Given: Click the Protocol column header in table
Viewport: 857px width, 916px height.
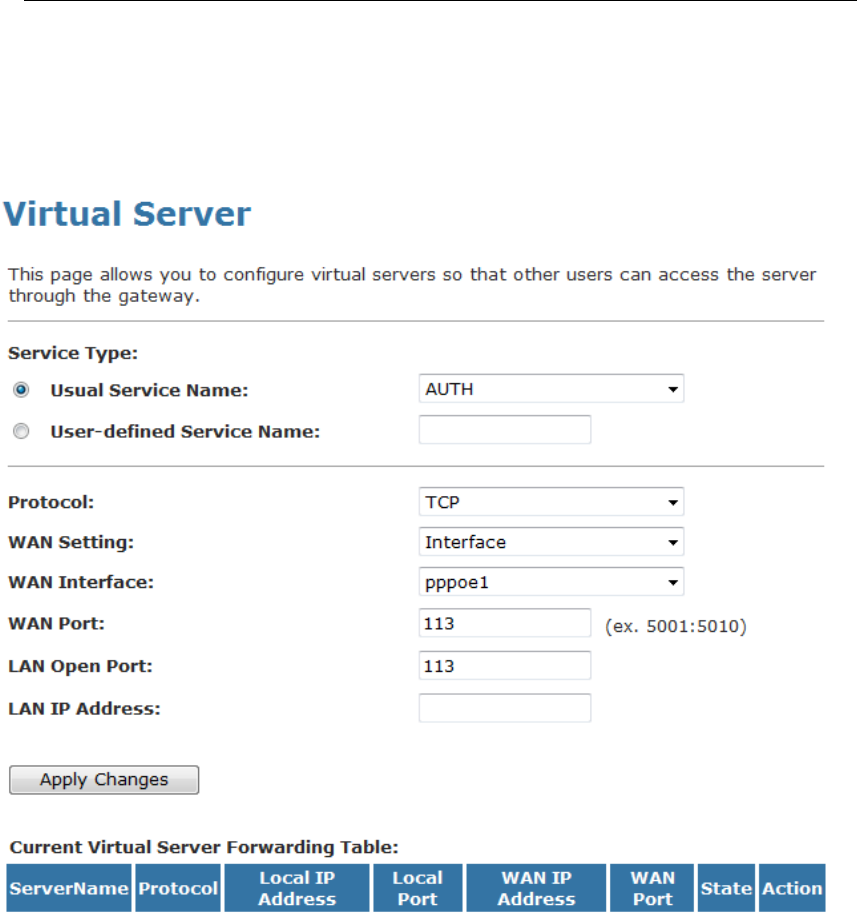Looking at the screenshot, I should pos(178,888).
